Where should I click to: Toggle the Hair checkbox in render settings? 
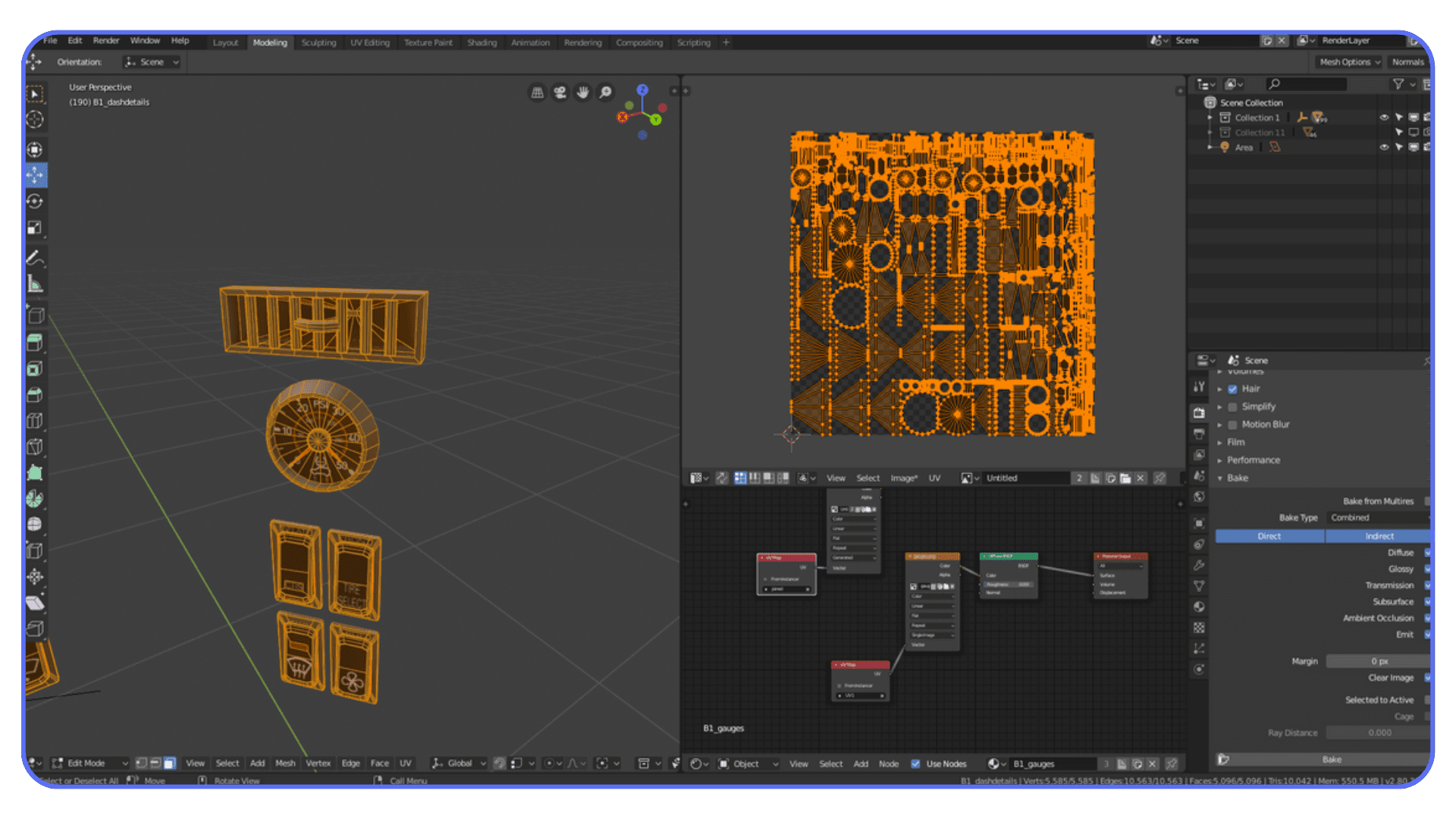coord(1233,388)
